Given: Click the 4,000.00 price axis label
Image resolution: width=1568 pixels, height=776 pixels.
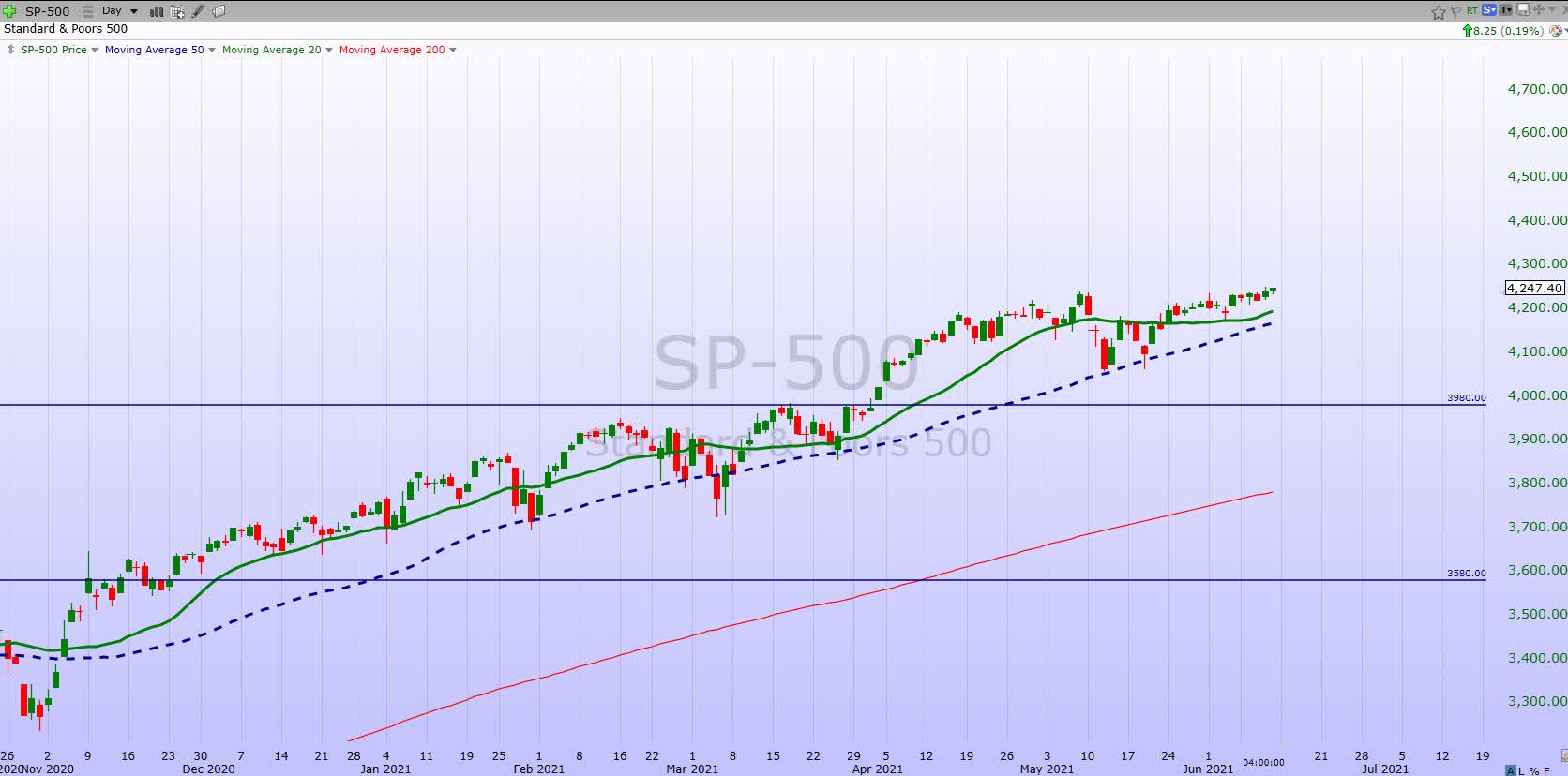Looking at the screenshot, I should (x=1537, y=395).
